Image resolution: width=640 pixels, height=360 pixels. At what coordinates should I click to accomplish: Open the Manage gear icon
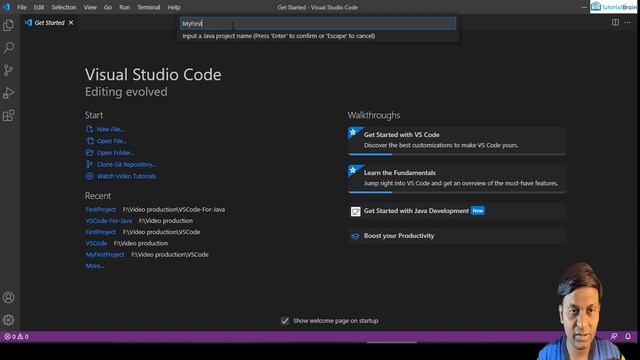(8, 320)
